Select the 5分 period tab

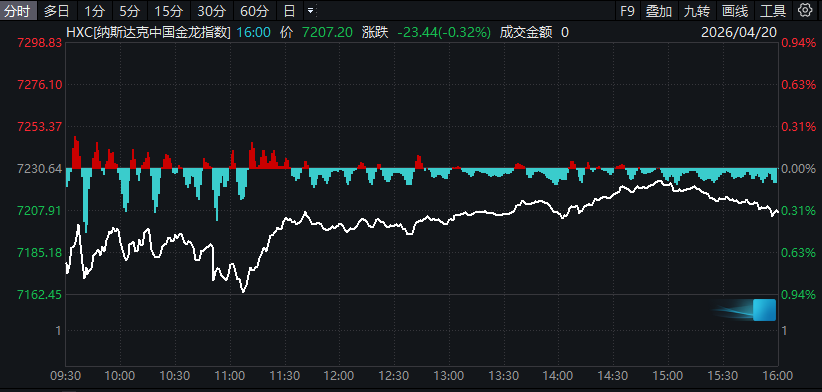129,10
